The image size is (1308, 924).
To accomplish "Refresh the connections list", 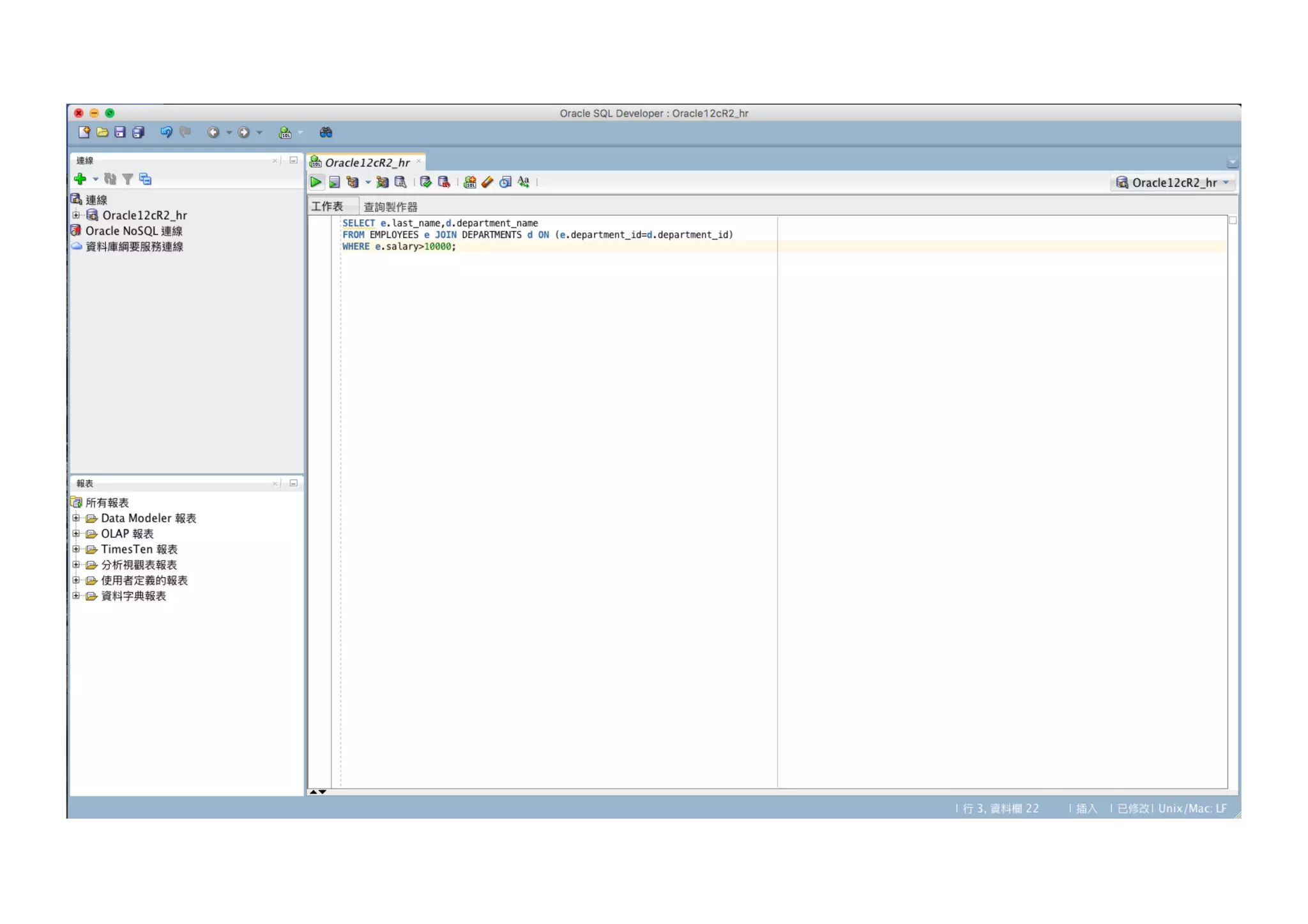I will click(110, 179).
